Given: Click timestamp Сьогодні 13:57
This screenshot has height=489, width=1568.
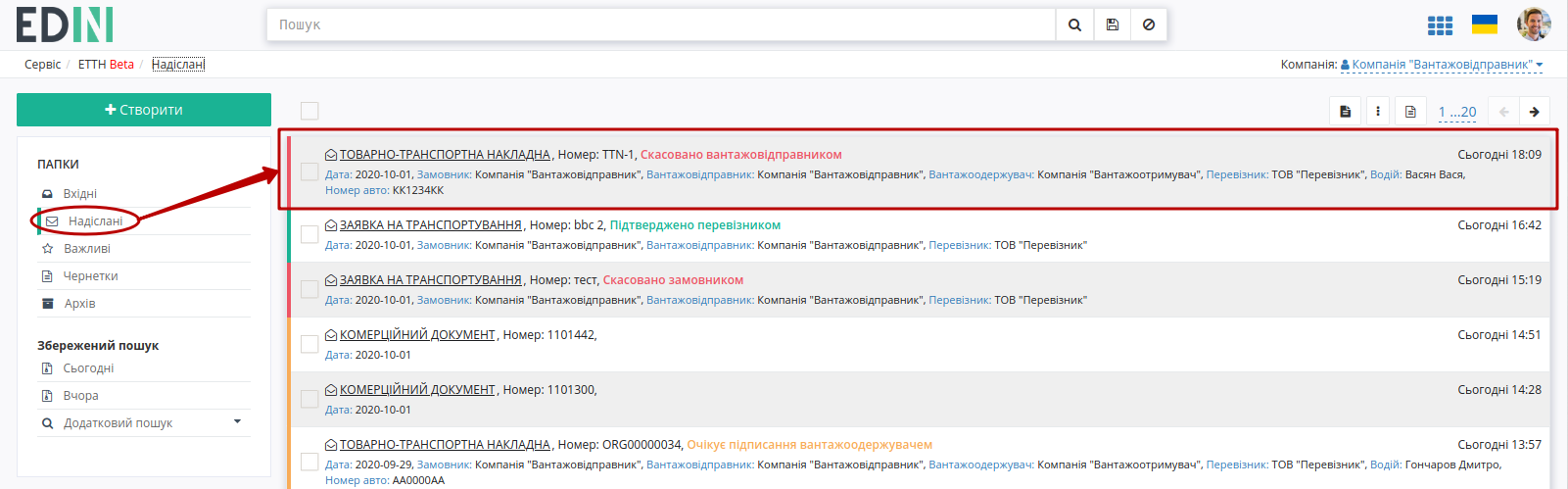Looking at the screenshot, I should pyautogui.click(x=1499, y=445).
